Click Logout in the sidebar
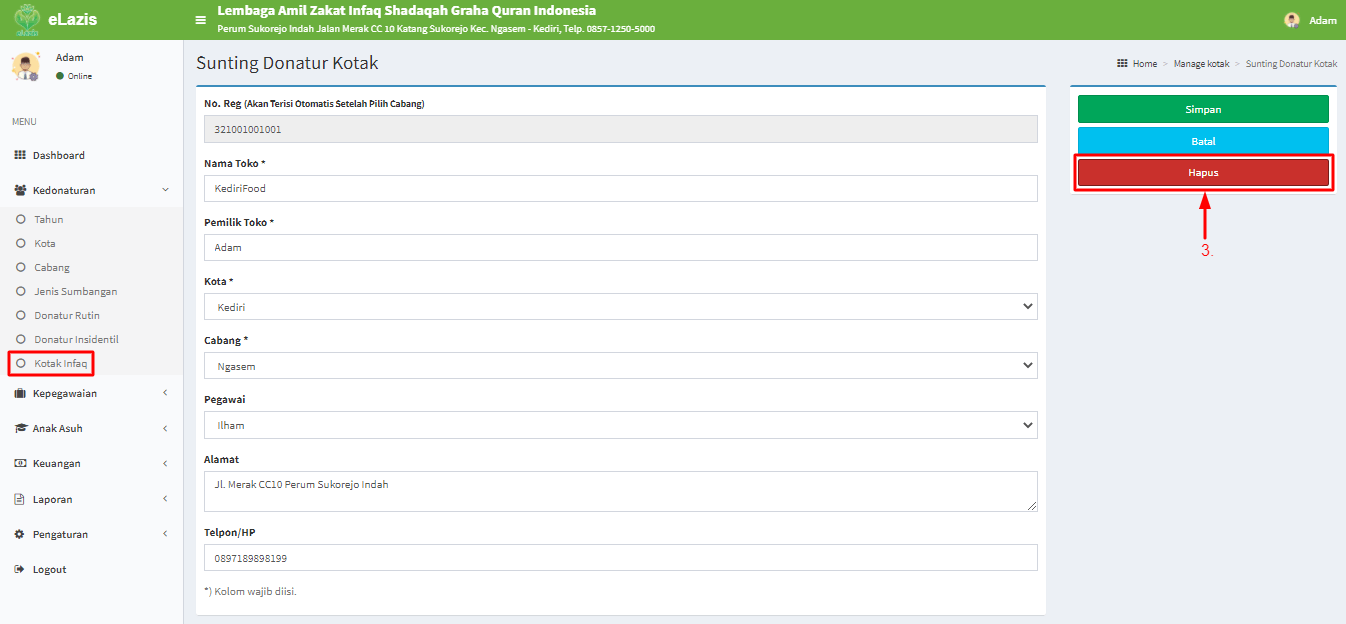1346x624 pixels. pos(49,569)
